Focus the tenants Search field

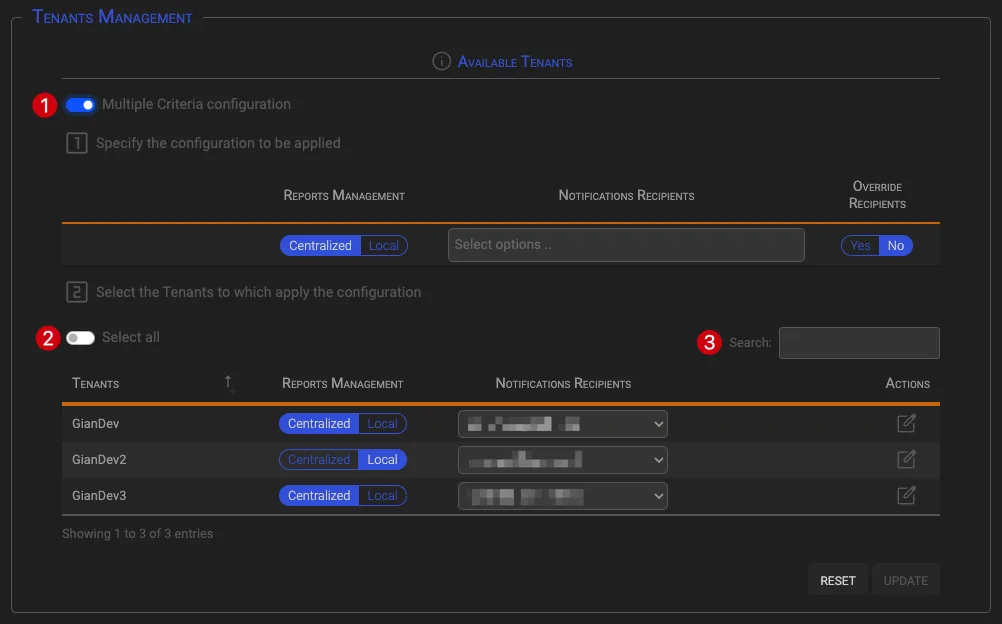click(x=859, y=343)
